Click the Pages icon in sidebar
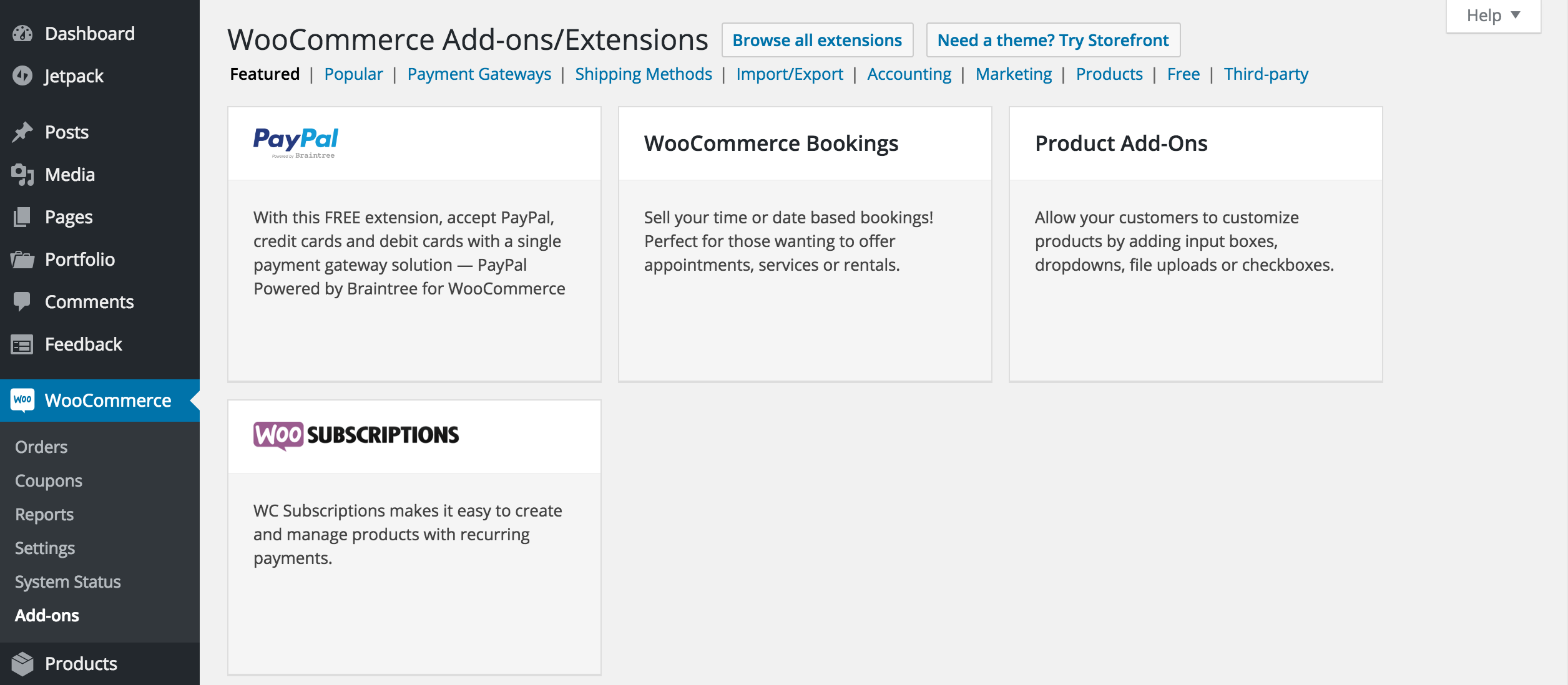Screen dimensions: 1568x685 pos(22,217)
